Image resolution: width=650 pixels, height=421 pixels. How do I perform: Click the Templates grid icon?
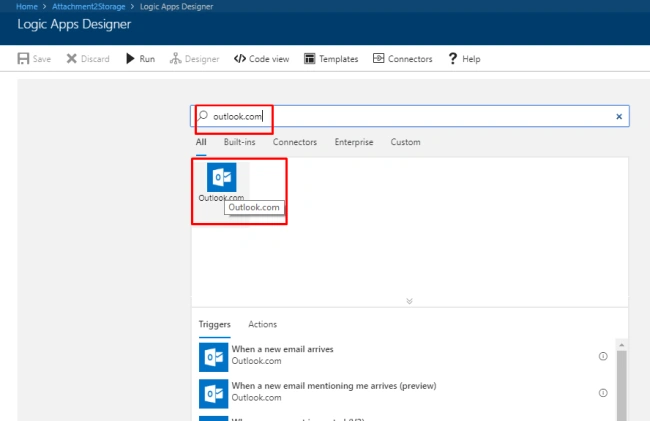point(310,58)
